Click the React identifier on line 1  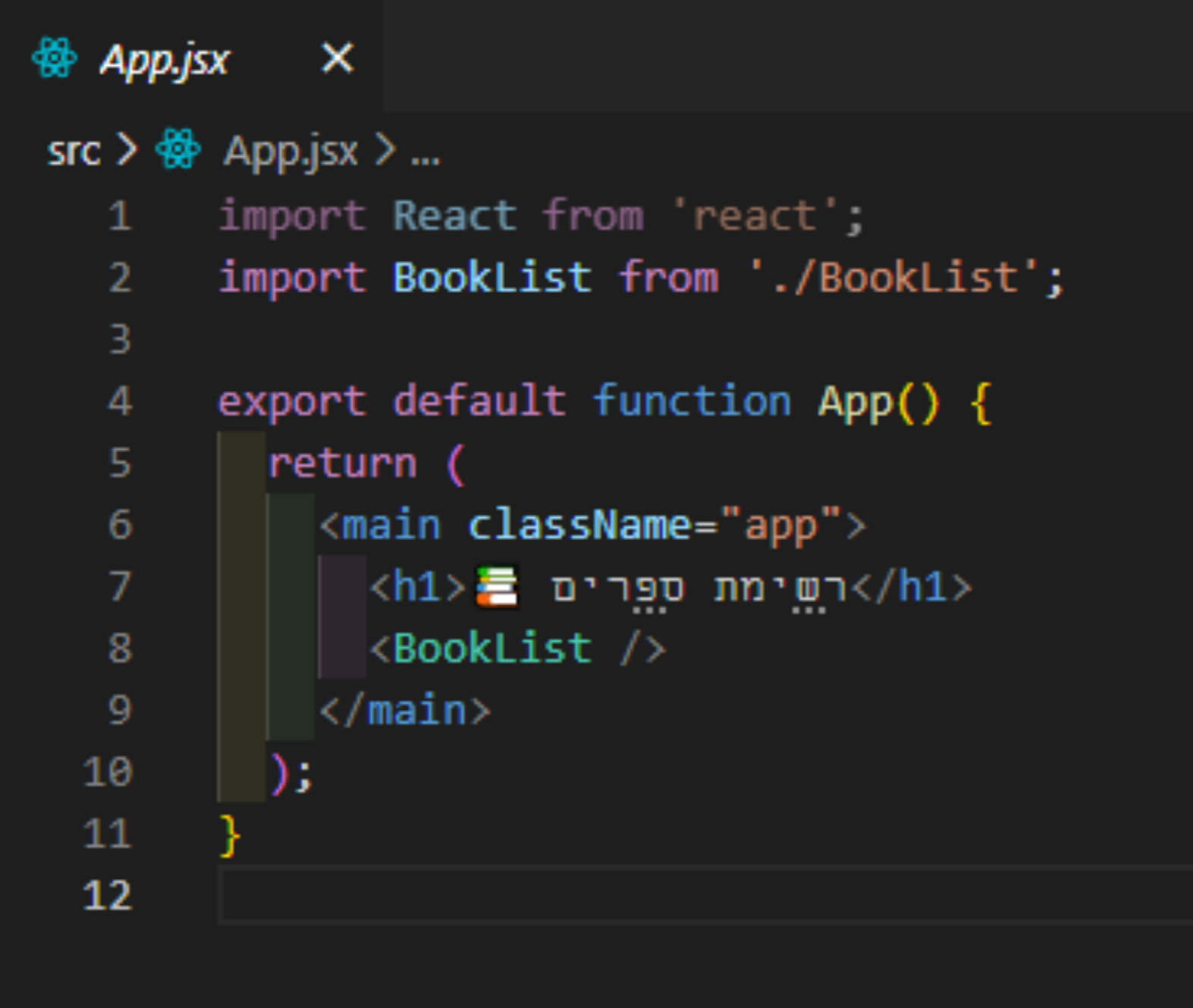[455, 216]
